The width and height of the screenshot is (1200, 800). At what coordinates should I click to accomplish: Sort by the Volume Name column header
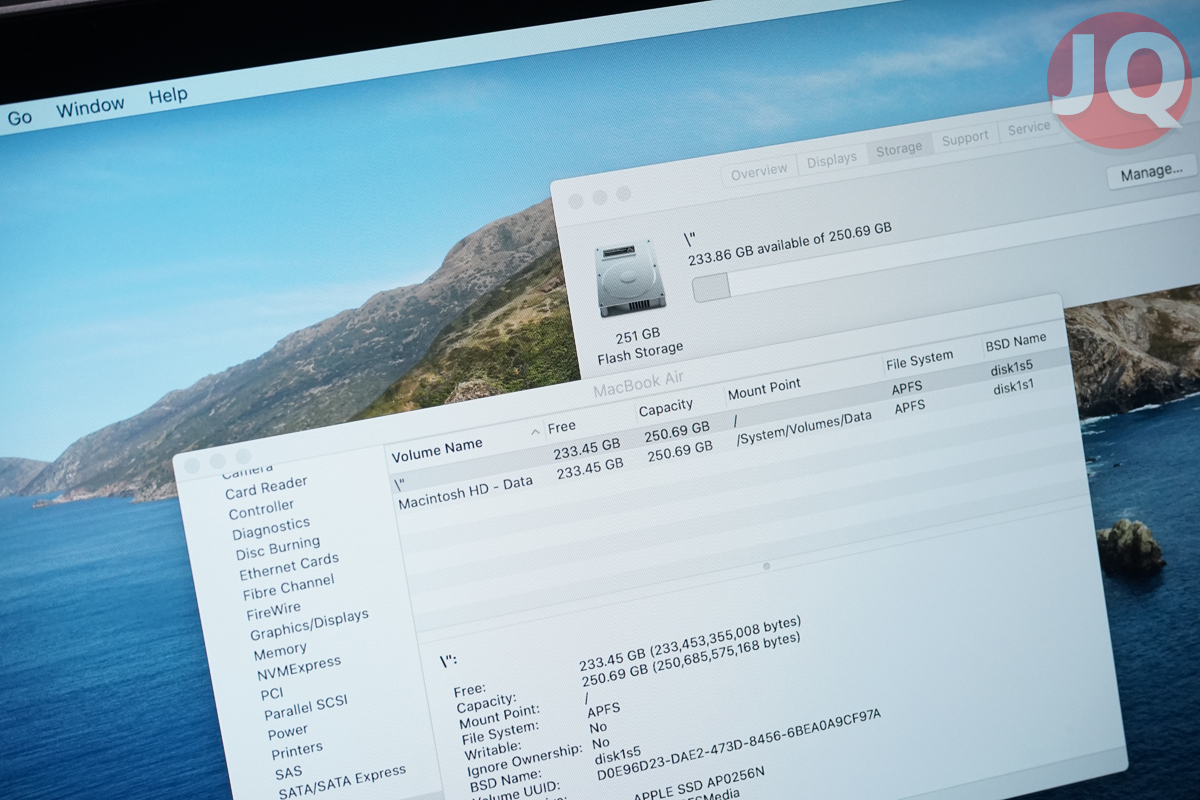(x=437, y=450)
